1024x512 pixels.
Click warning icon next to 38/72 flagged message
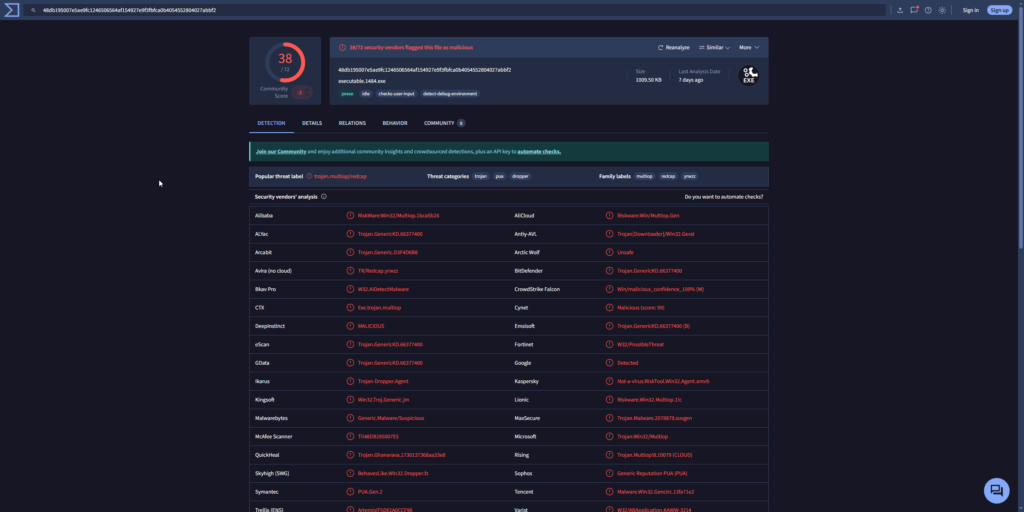[x=342, y=48]
